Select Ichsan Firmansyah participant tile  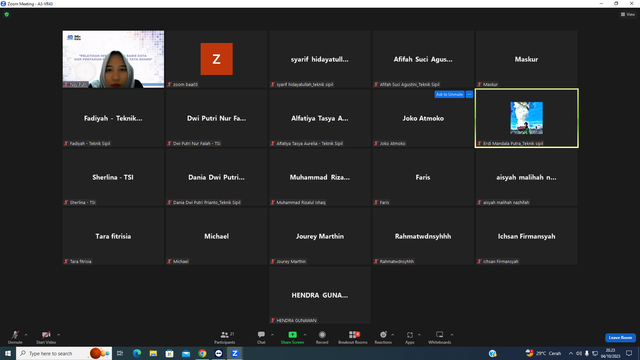tap(526, 236)
